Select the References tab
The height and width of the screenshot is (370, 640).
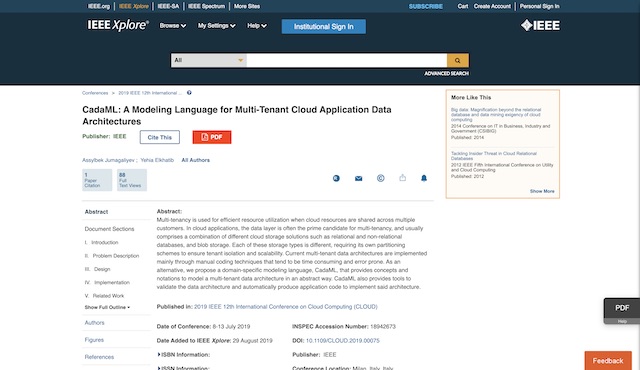[x=99, y=357]
